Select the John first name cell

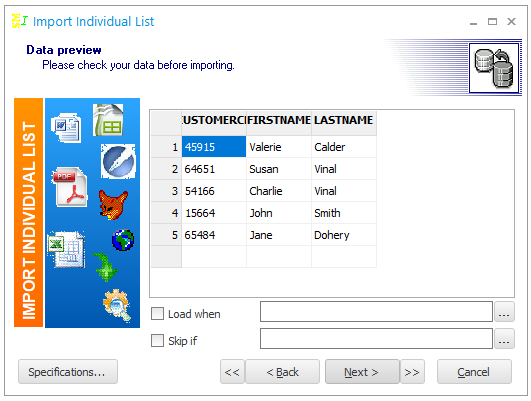click(279, 213)
